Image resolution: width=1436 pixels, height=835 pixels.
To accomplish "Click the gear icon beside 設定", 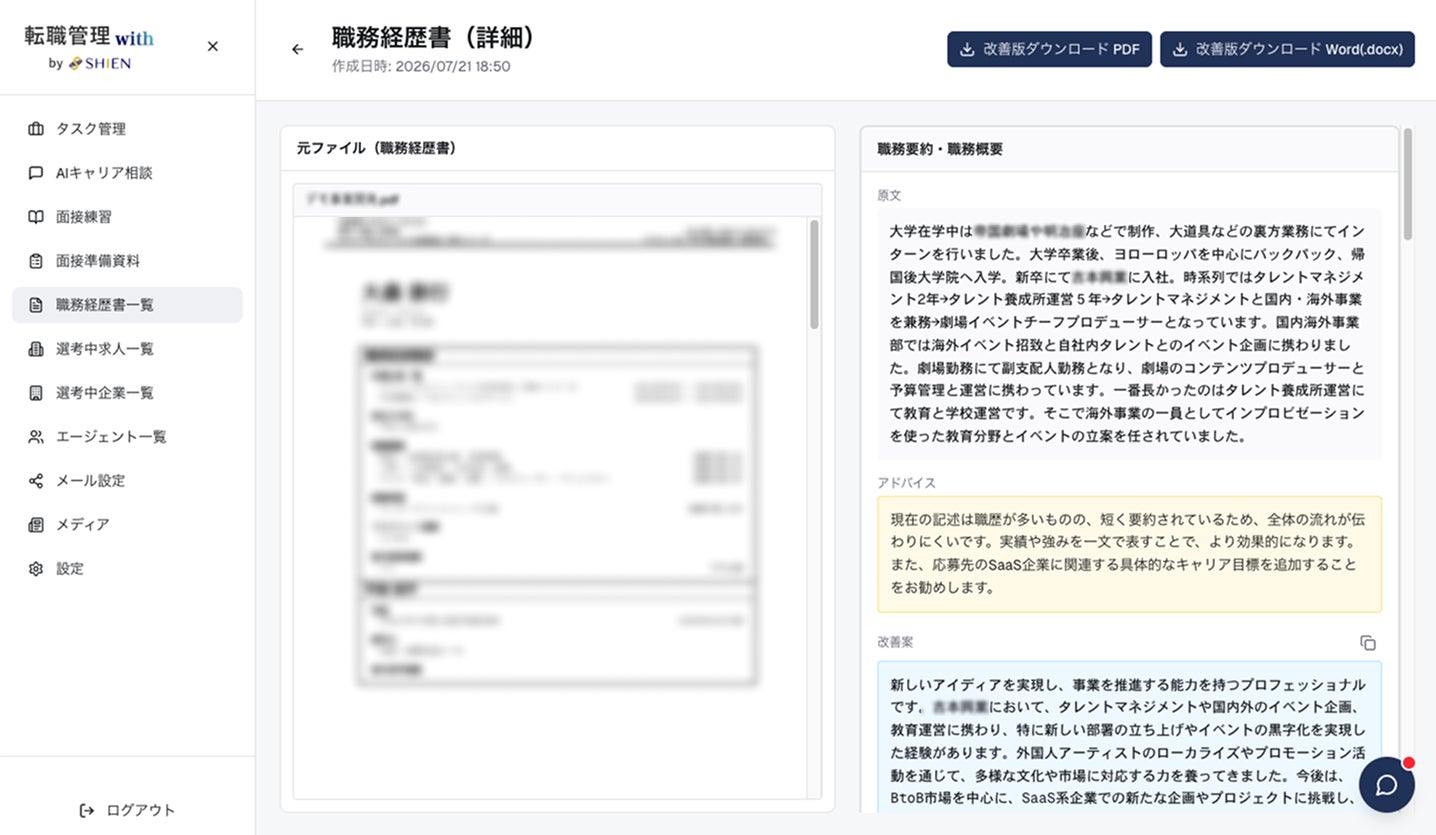I will pyautogui.click(x=36, y=569).
